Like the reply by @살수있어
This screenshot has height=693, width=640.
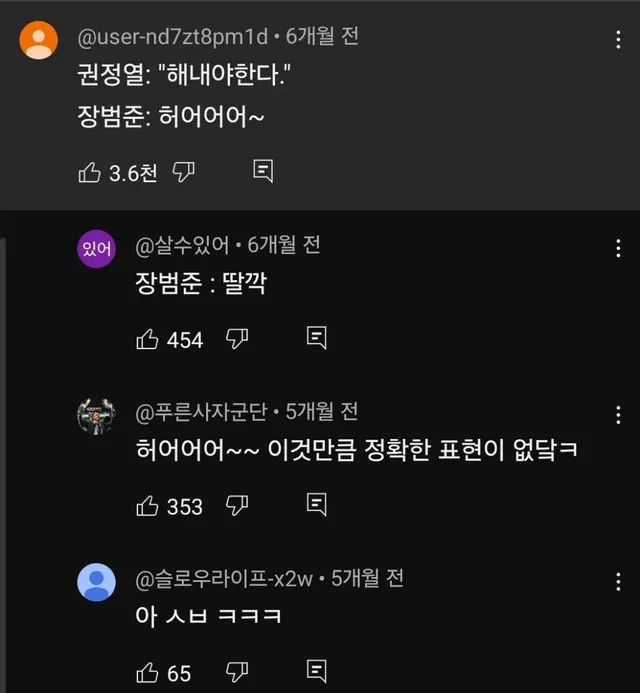click(x=146, y=339)
